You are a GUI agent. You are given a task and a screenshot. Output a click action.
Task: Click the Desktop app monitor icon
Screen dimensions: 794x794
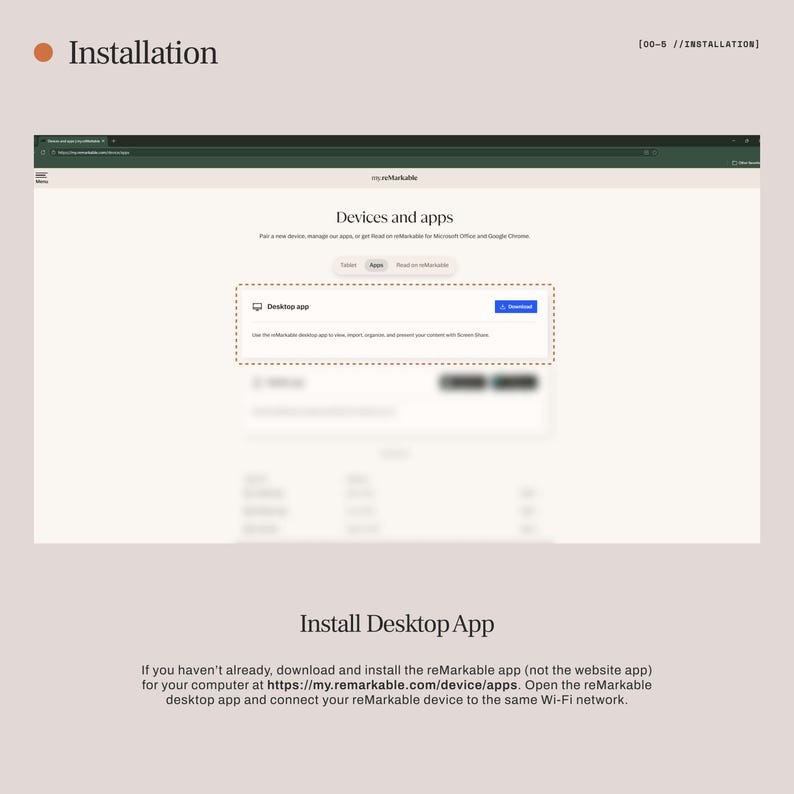point(257,307)
